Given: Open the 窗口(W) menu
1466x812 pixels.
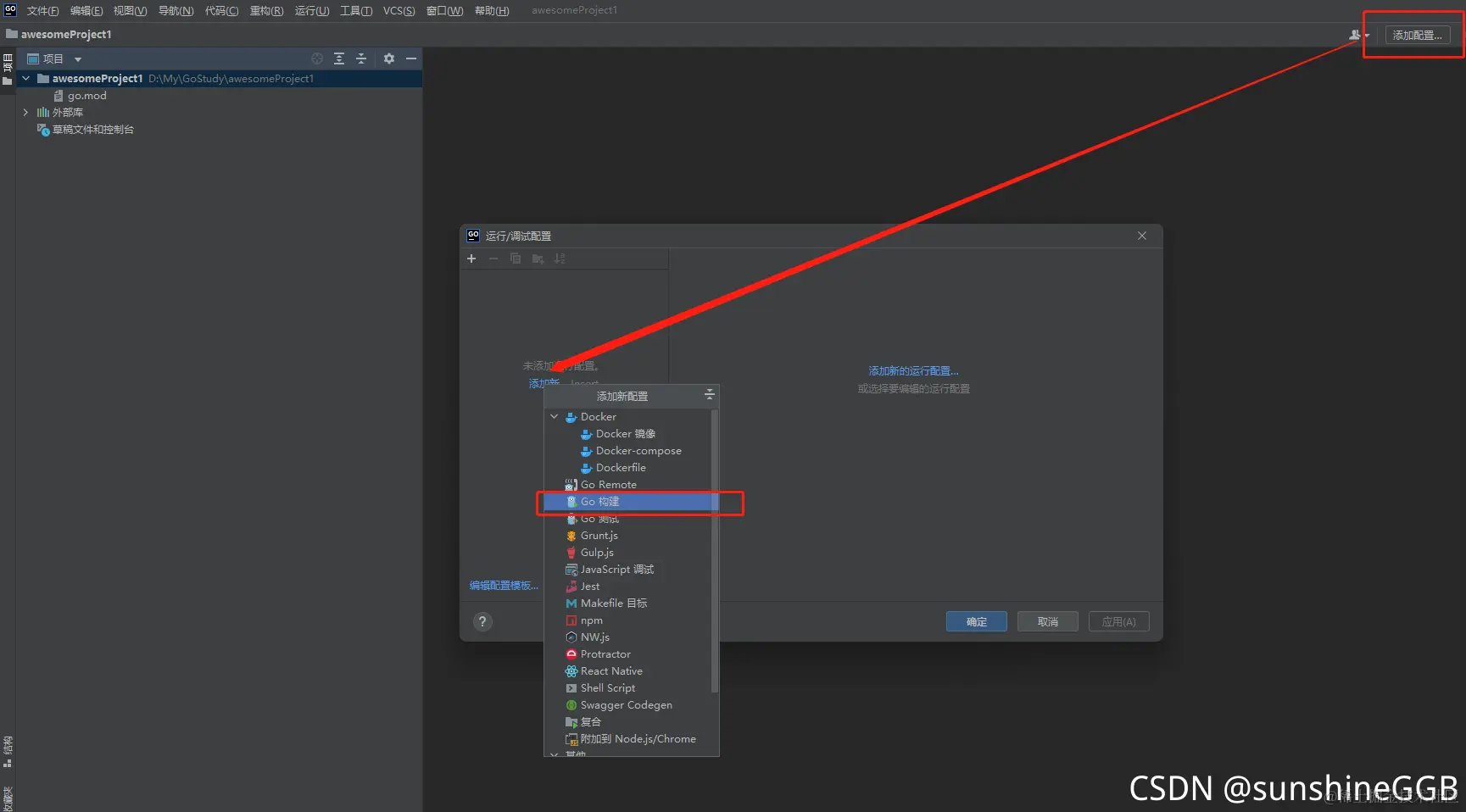Looking at the screenshot, I should coord(445,11).
